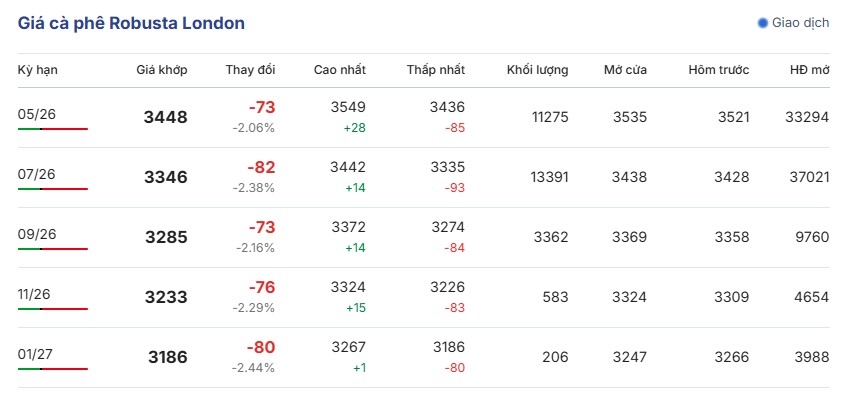Open the 07/26 contract term
Screen dimensions: 852x404
[x=37, y=174]
